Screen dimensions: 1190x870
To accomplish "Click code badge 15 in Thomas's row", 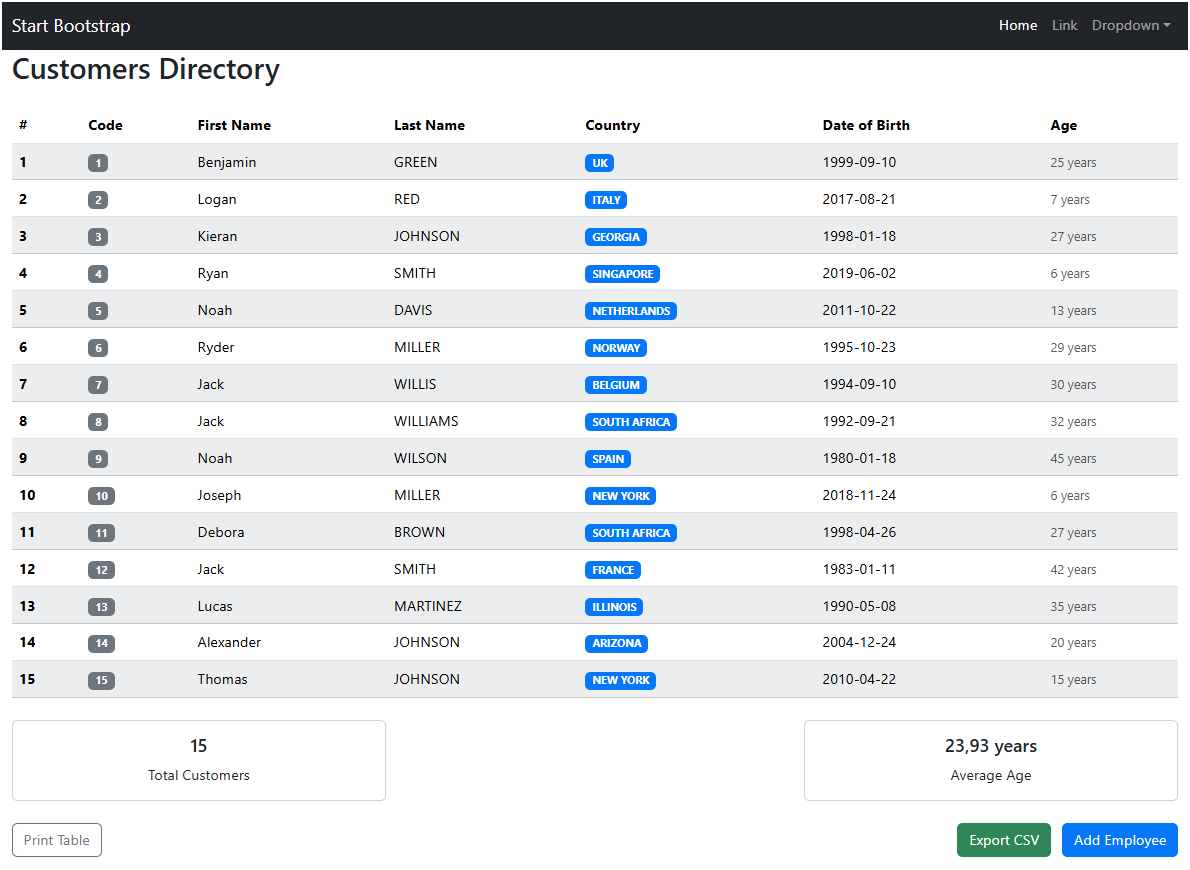I will (x=102, y=681).
